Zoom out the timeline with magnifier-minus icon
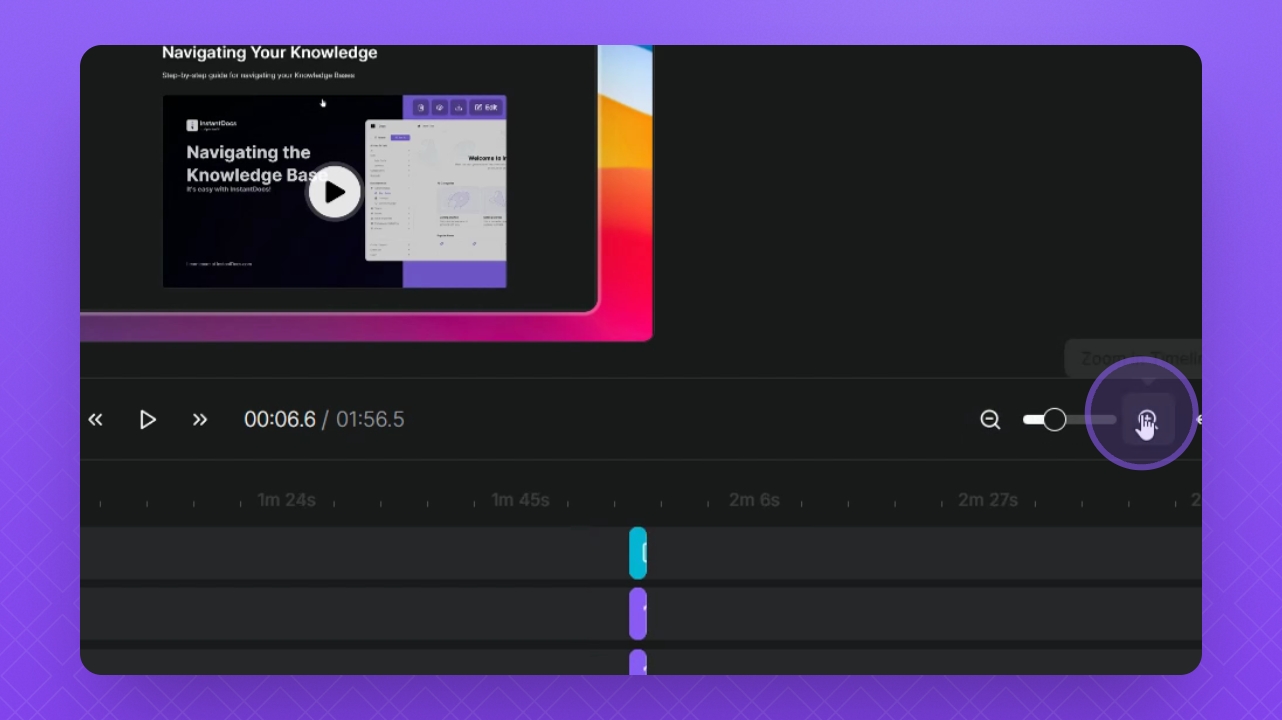This screenshot has height=720, width=1282. click(x=990, y=420)
